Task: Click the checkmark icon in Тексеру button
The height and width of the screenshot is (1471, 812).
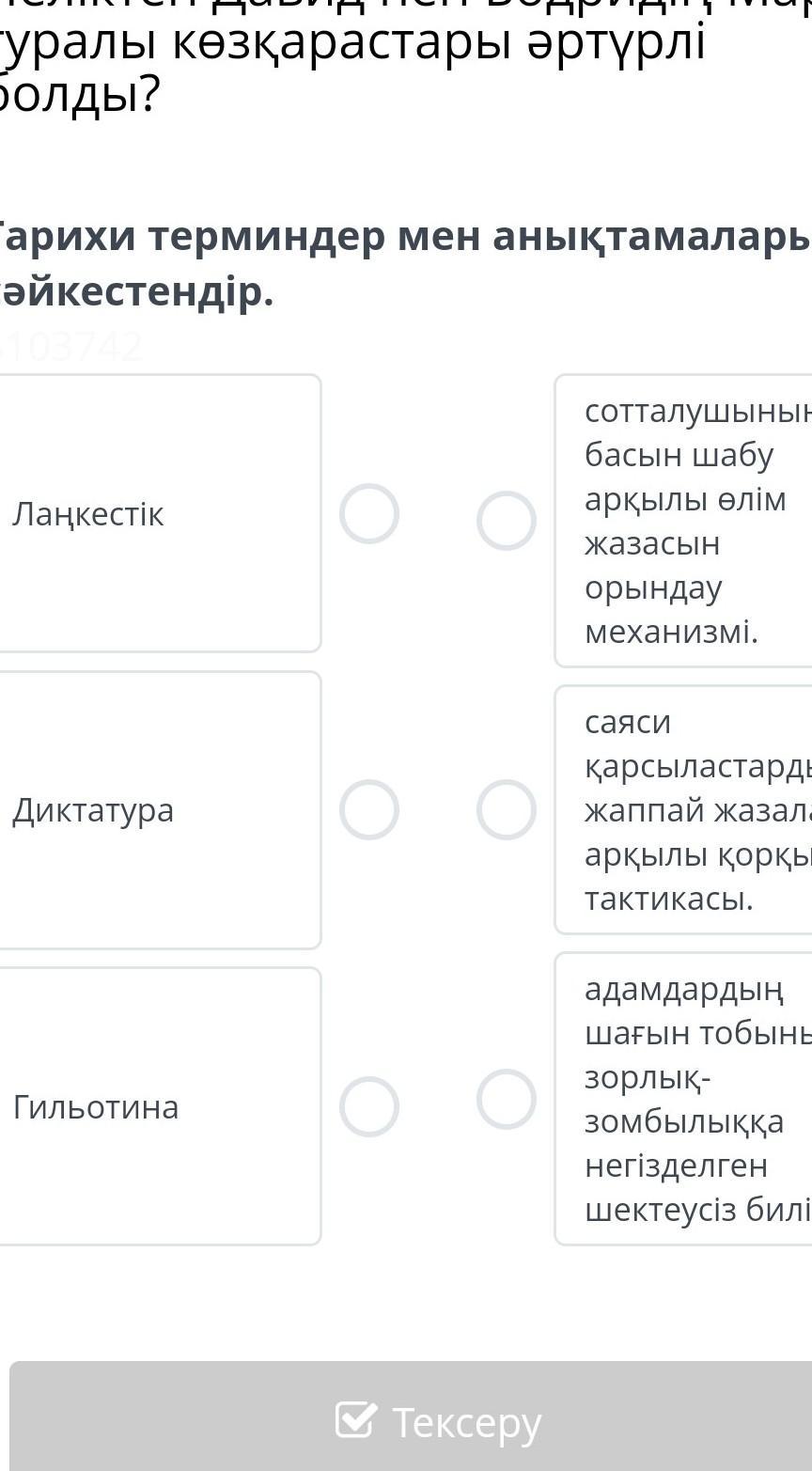Action: click(x=356, y=1420)
